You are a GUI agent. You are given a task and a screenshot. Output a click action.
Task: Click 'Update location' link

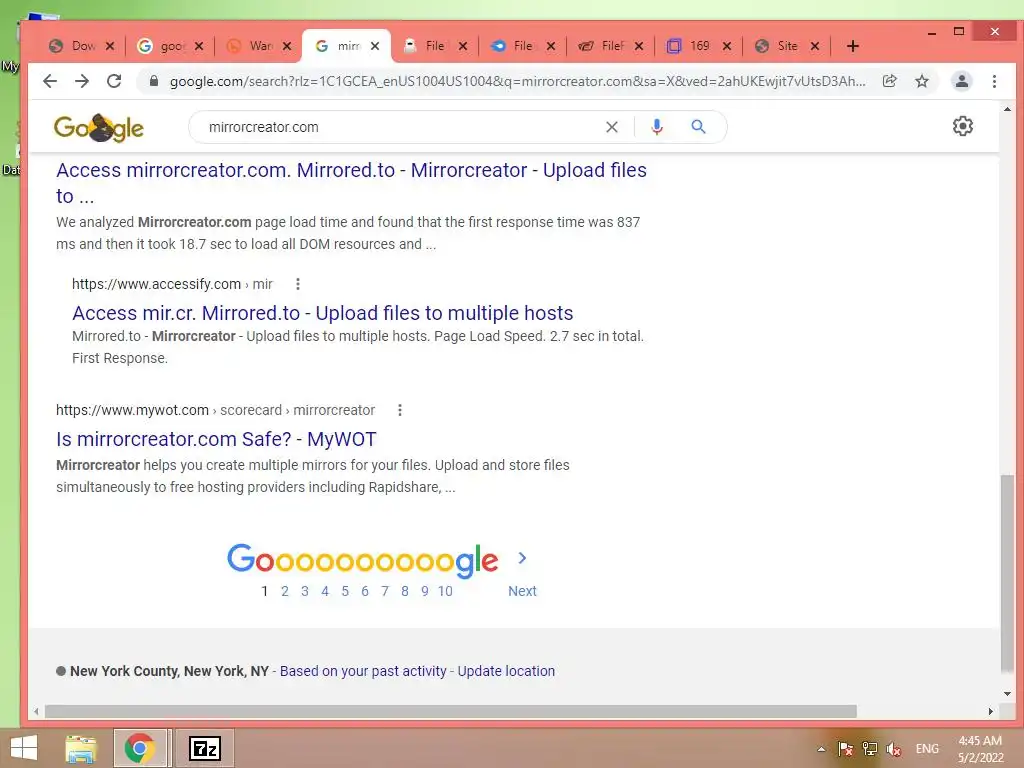(x=506, y=671)
